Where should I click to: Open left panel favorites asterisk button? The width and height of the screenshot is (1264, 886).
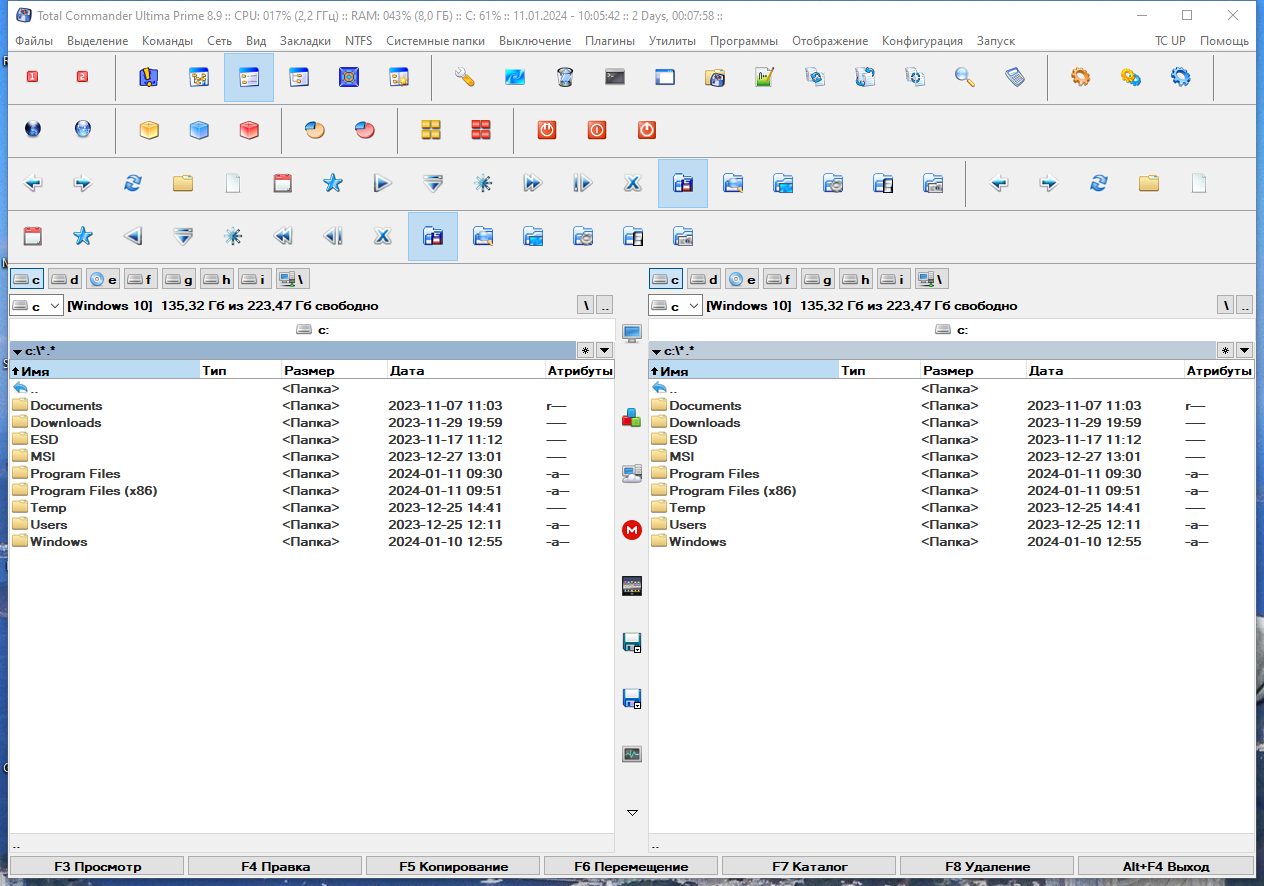586,350
